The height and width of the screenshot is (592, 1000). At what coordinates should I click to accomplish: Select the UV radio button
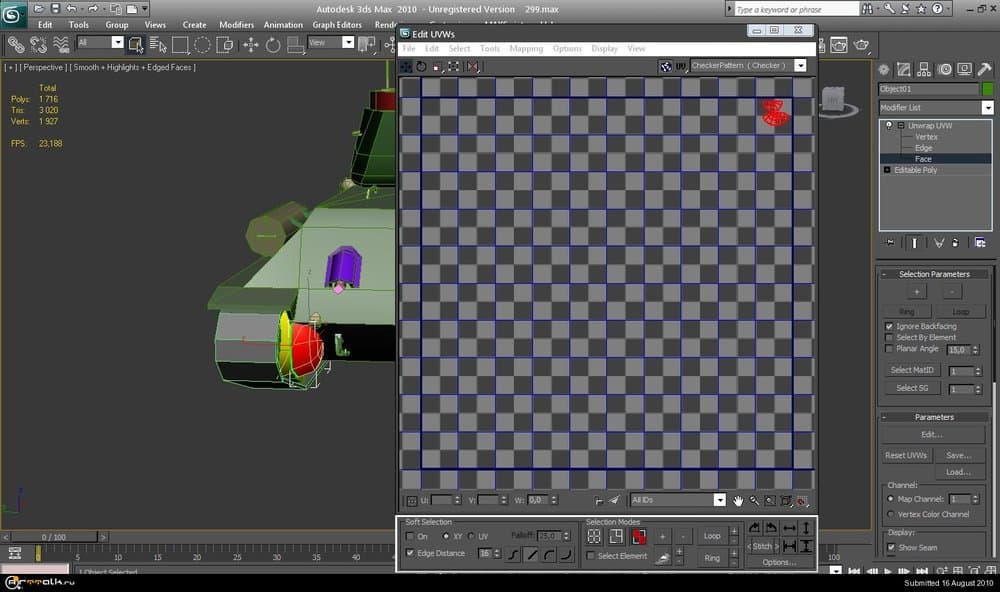pyautogui.click(x=471, y=537)
